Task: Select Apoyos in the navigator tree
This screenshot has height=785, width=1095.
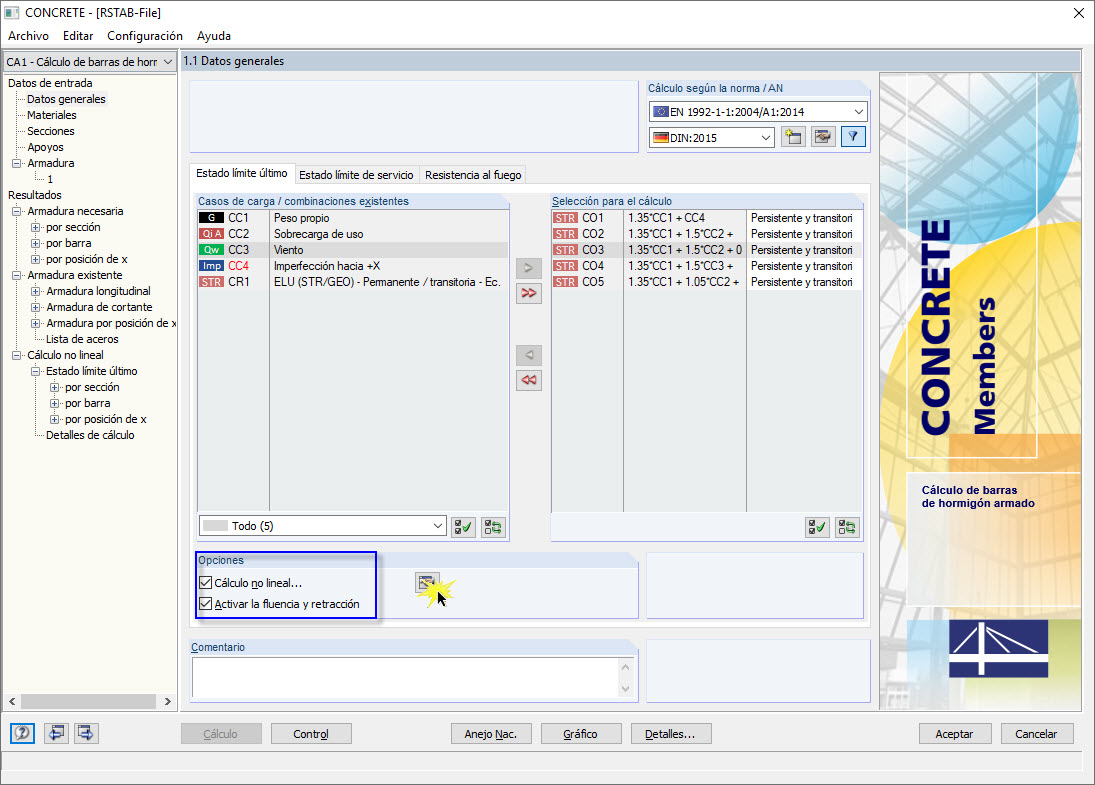Action: (45, 147)
